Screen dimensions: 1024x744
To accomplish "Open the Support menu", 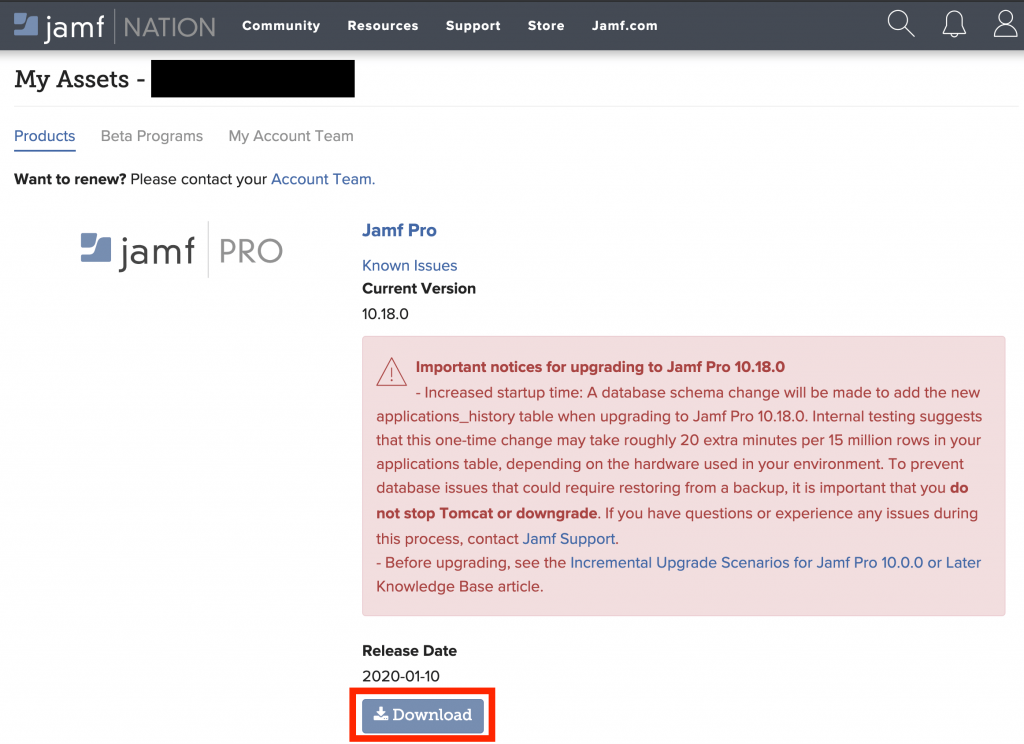I will click(x=473, y=25).
